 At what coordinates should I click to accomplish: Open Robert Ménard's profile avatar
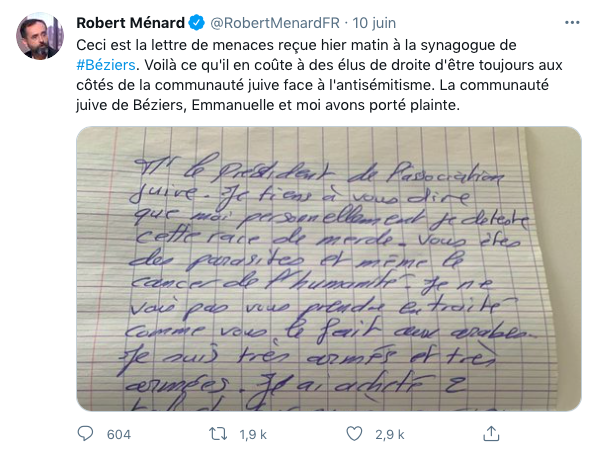point(40,36)
